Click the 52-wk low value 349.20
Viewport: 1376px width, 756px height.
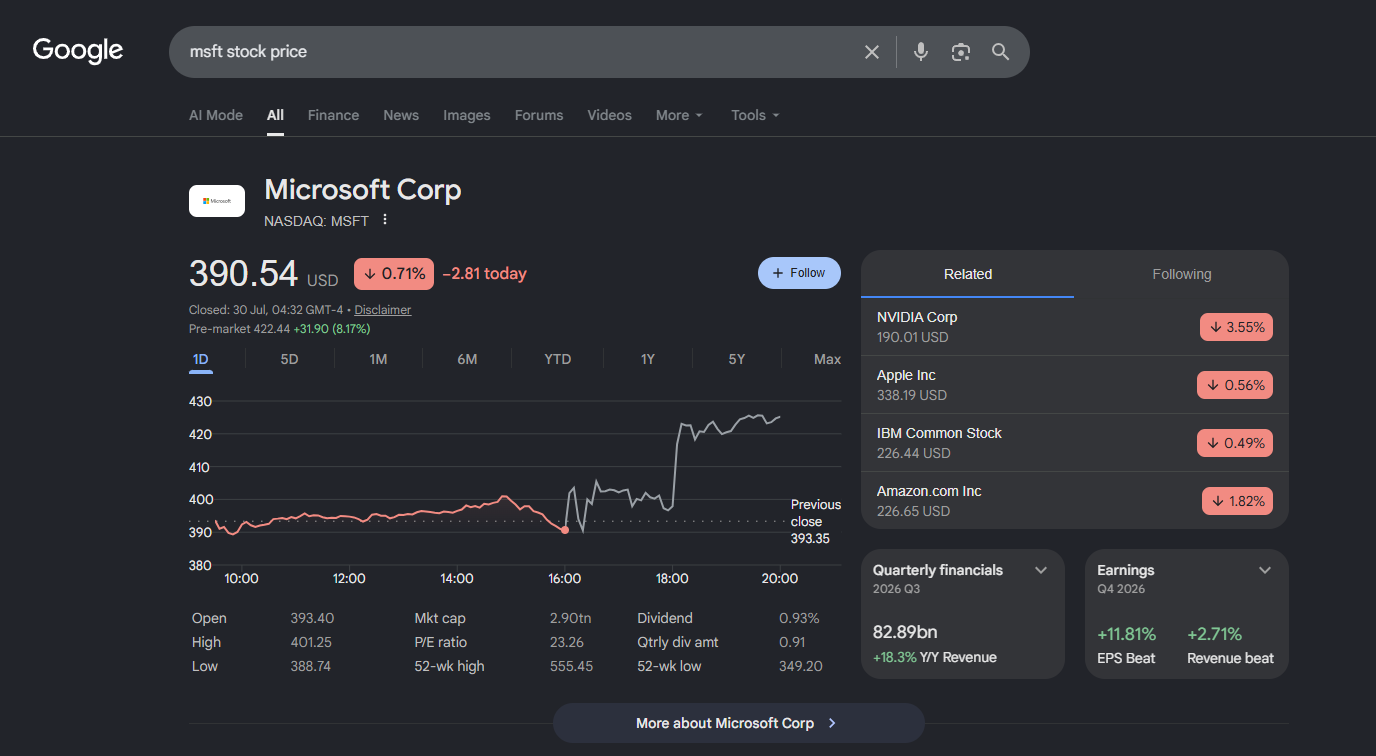800,666
